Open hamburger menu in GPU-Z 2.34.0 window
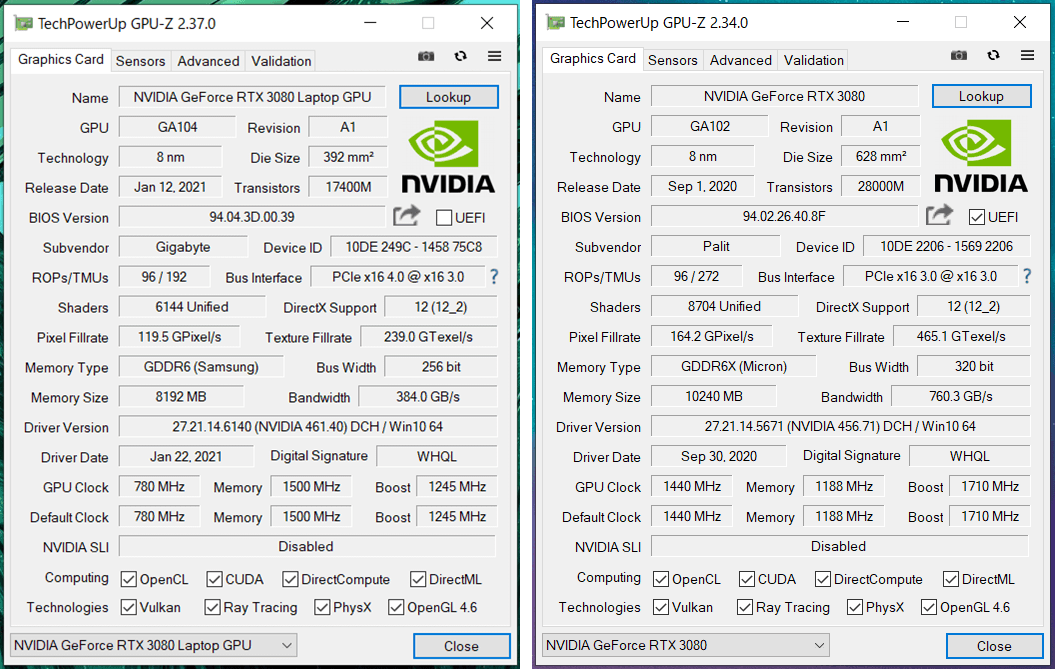 pos(1027,55)
